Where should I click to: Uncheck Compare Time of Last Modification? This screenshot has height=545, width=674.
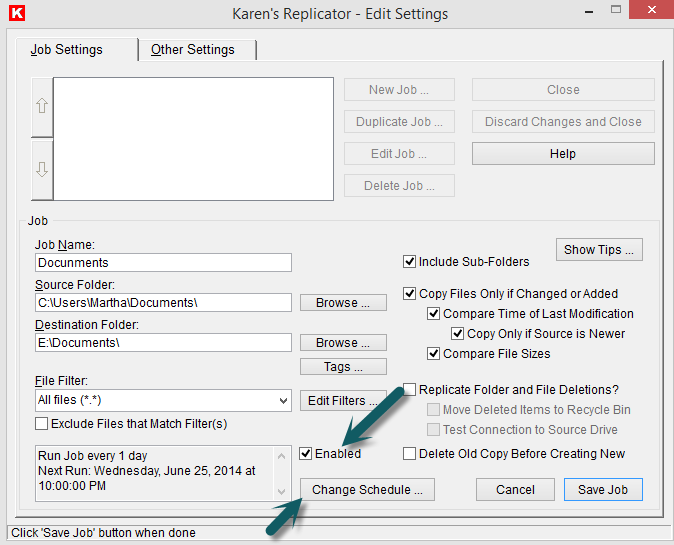click(x=433, y=314)
